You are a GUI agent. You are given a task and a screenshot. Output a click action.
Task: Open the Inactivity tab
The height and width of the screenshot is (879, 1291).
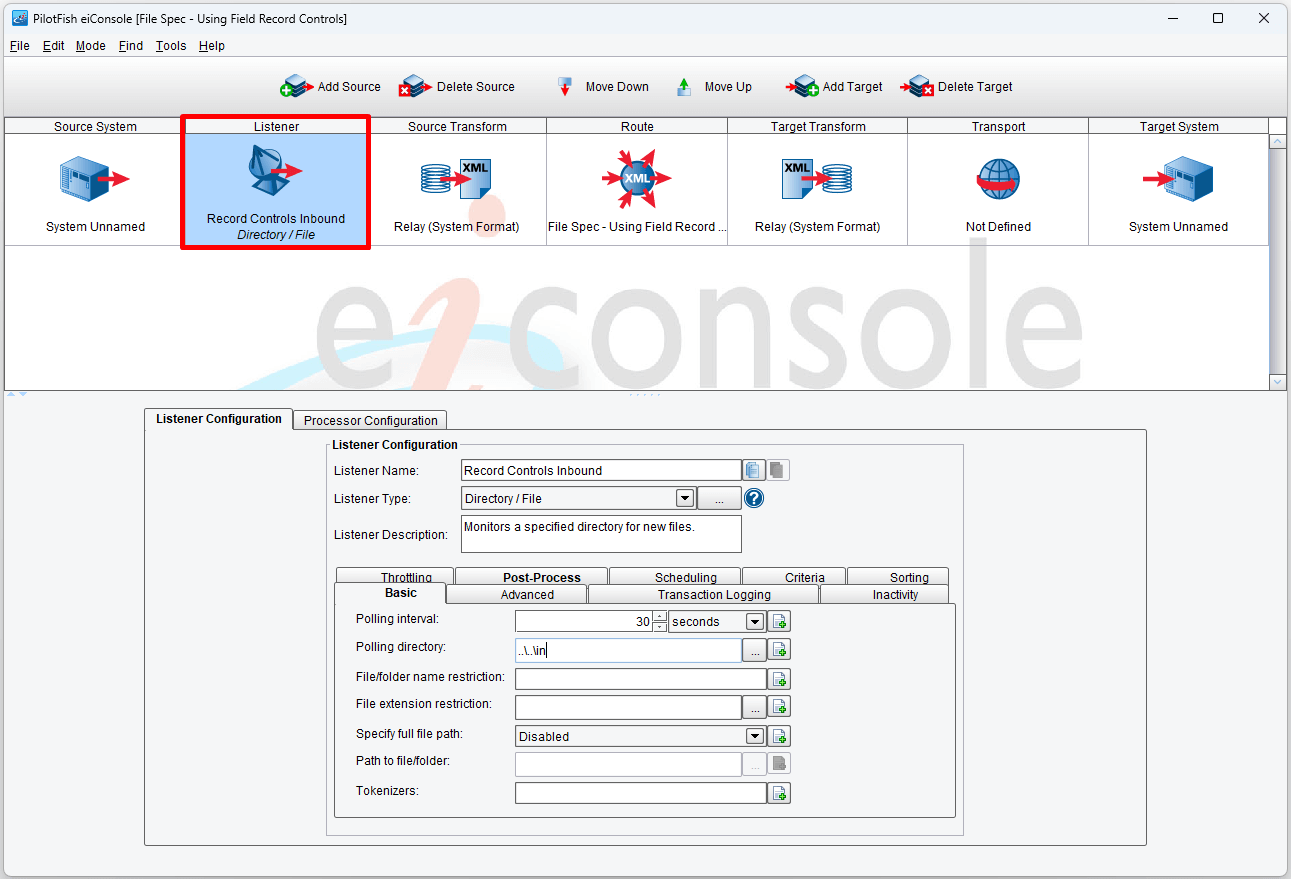[885, 594]
